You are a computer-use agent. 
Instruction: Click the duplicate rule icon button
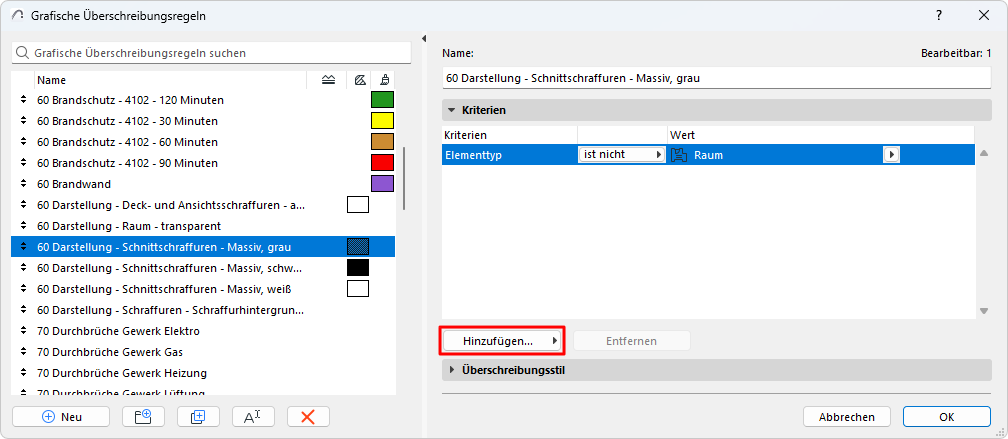click(198, 417)
